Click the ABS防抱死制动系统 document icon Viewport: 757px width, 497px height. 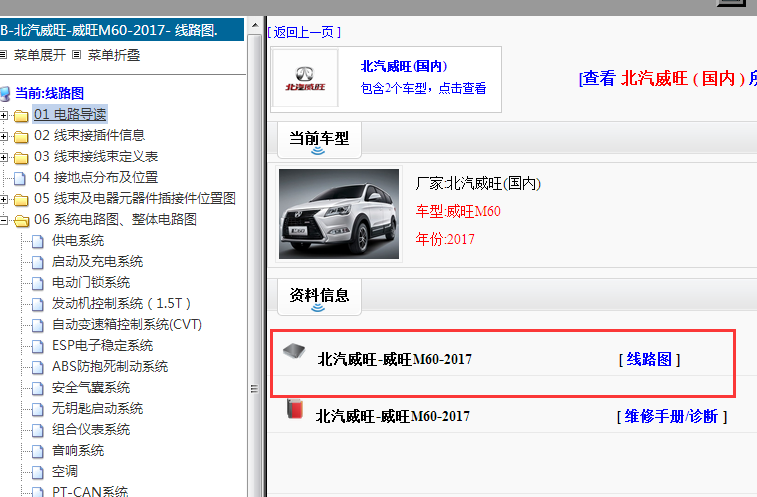pos(38,367)
